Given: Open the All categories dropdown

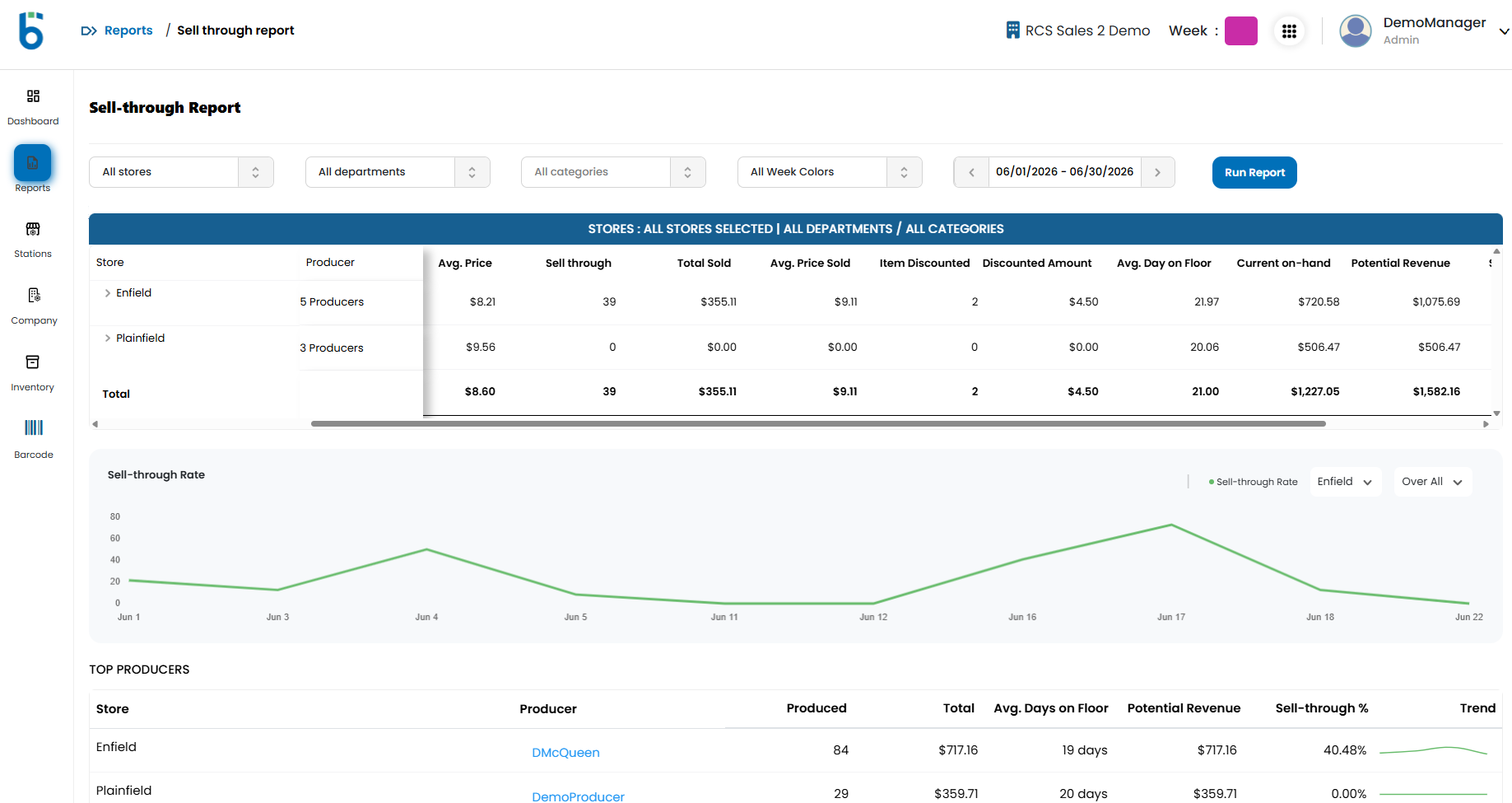Looking at the screenshot, I should coord(613,172).
